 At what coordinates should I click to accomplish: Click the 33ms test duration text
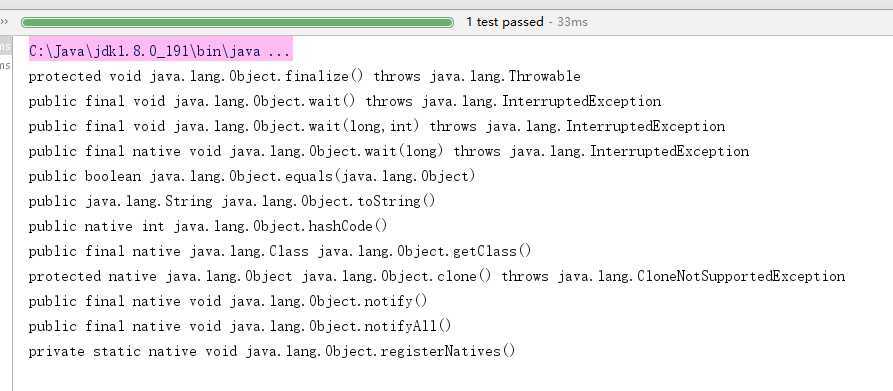click(x=572, y=22)
